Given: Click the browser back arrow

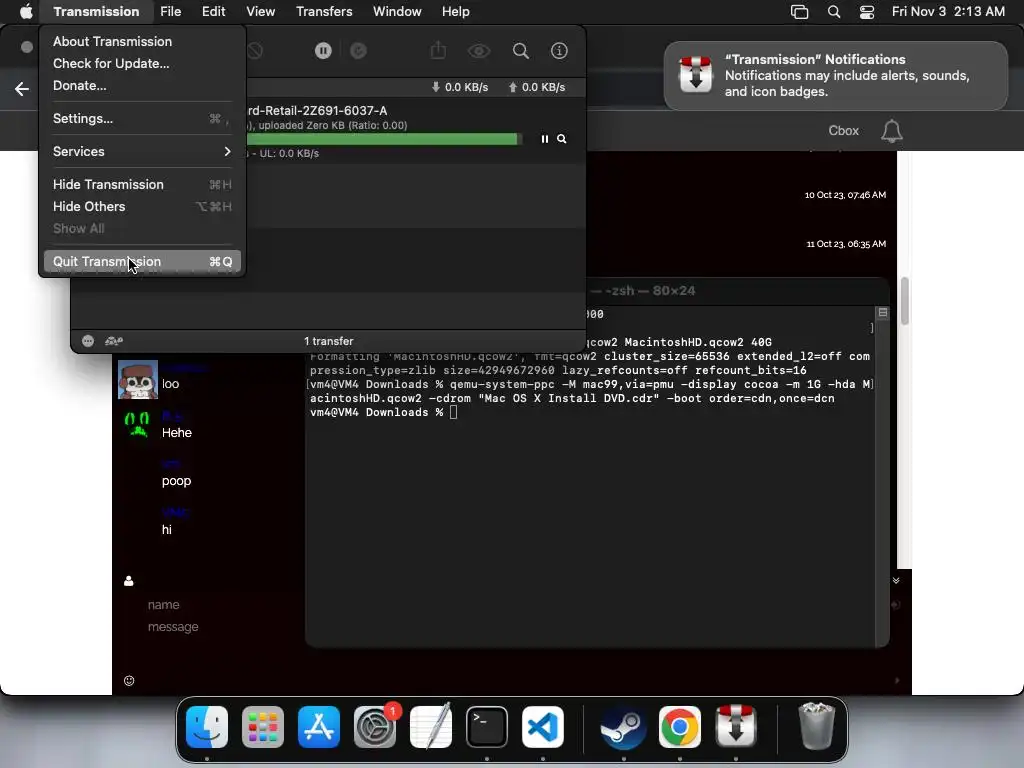Looking at the screenshot, I should [22, 89].
